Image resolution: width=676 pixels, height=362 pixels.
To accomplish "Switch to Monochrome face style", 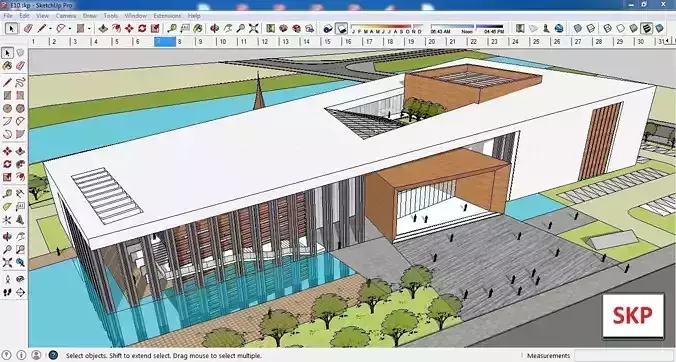I will tap(660, 28).
